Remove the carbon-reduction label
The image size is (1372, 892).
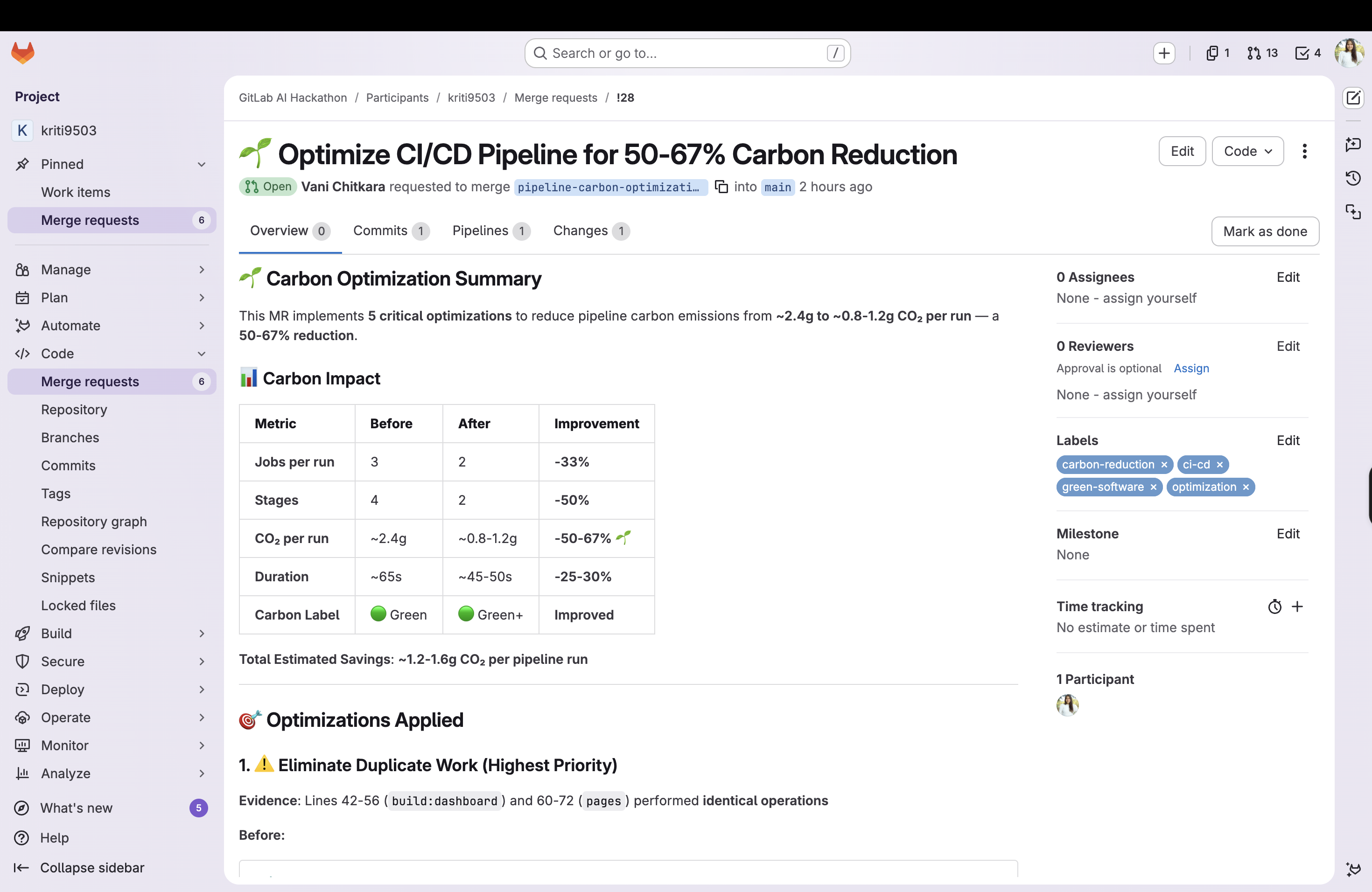tap(1164, 465)
